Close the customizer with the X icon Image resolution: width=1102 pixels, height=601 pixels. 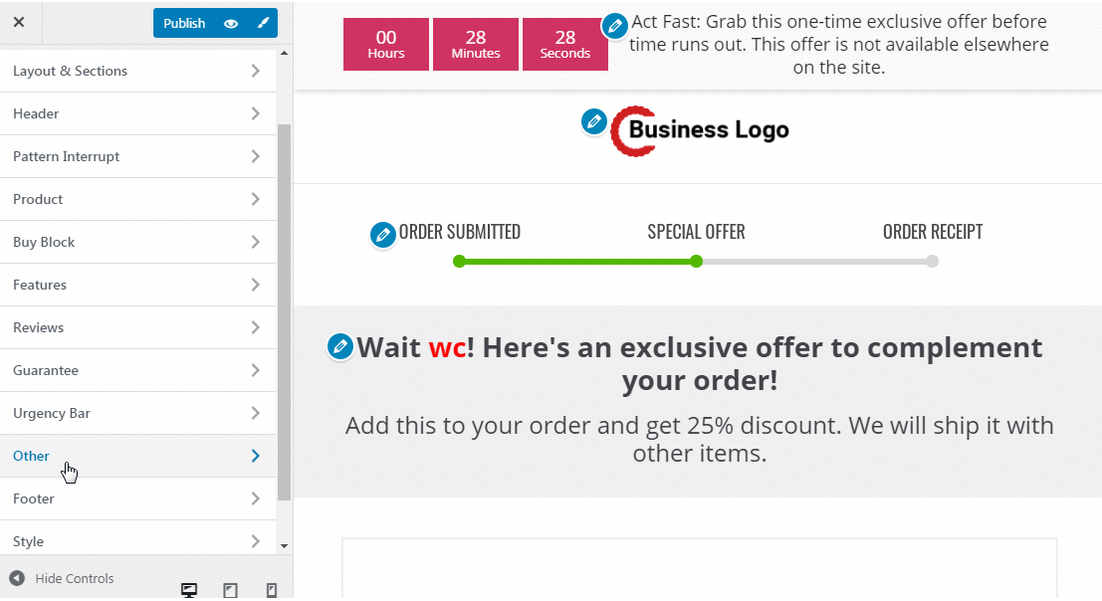pyautogui.click(x=19, y=22)
